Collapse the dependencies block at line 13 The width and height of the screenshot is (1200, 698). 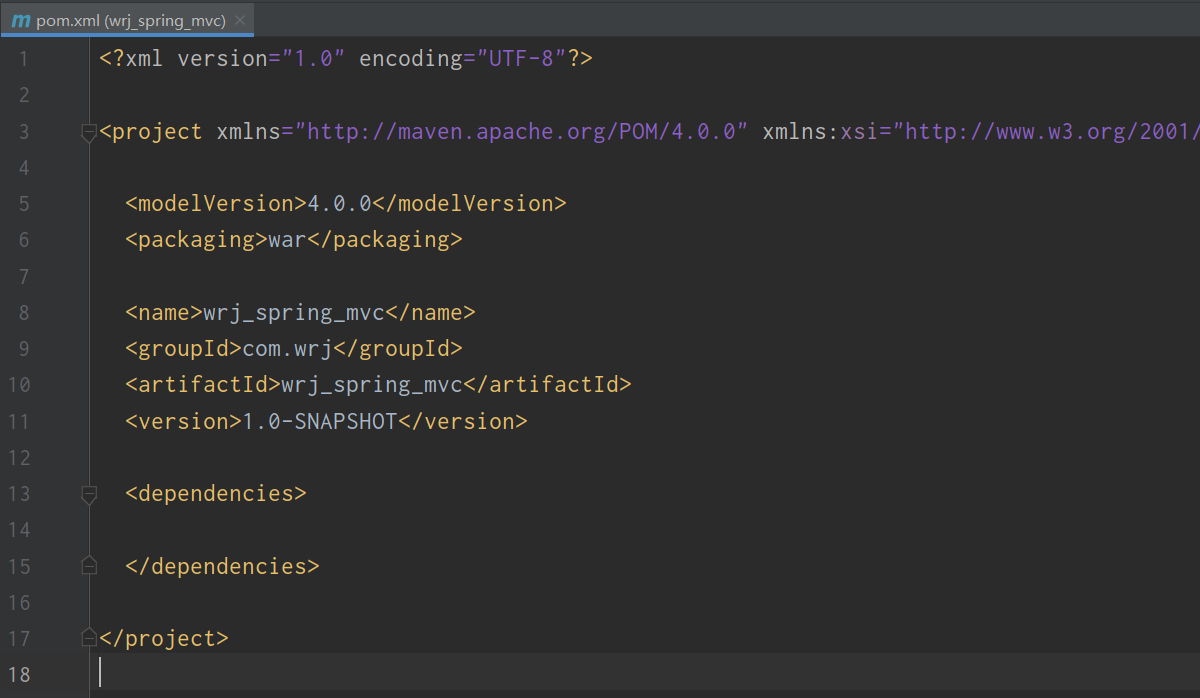point(89,494)
